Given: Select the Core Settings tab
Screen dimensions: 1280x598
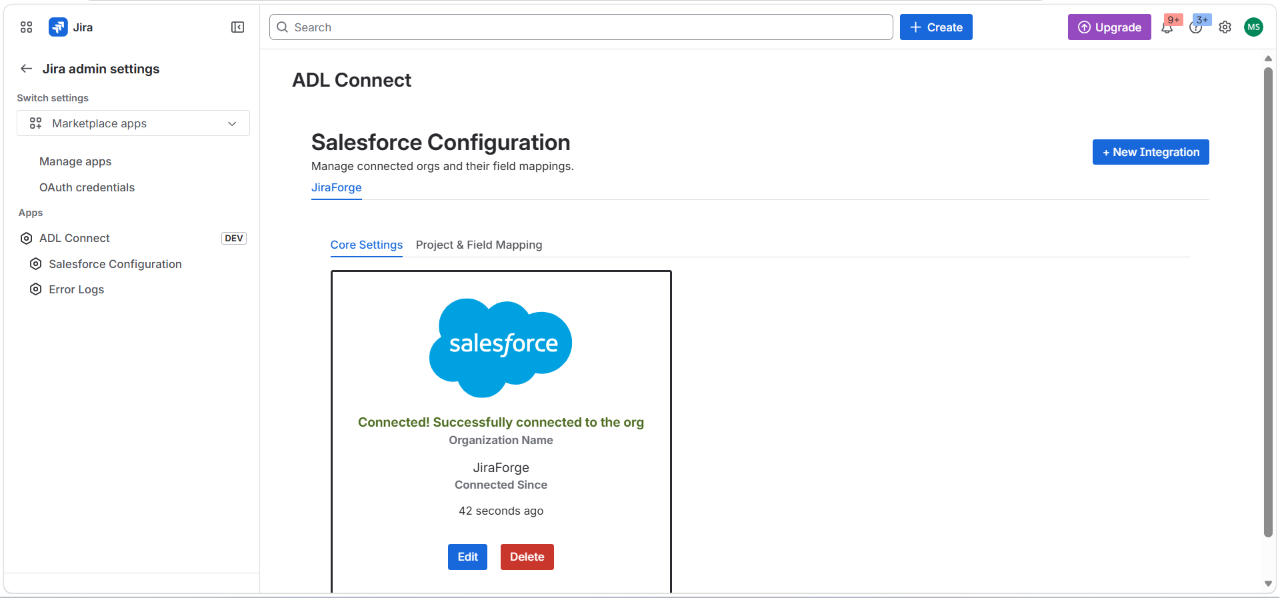Looking at the screenshot, I should pyautogui.click(x=366, y=245).
